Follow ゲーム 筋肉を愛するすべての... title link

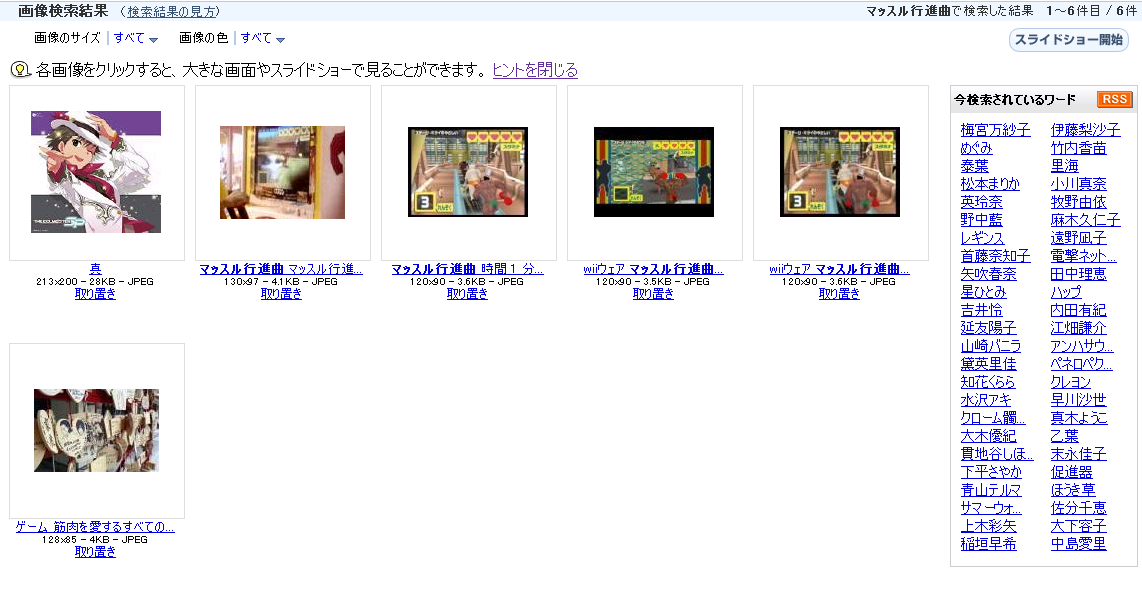pos(95,526)
